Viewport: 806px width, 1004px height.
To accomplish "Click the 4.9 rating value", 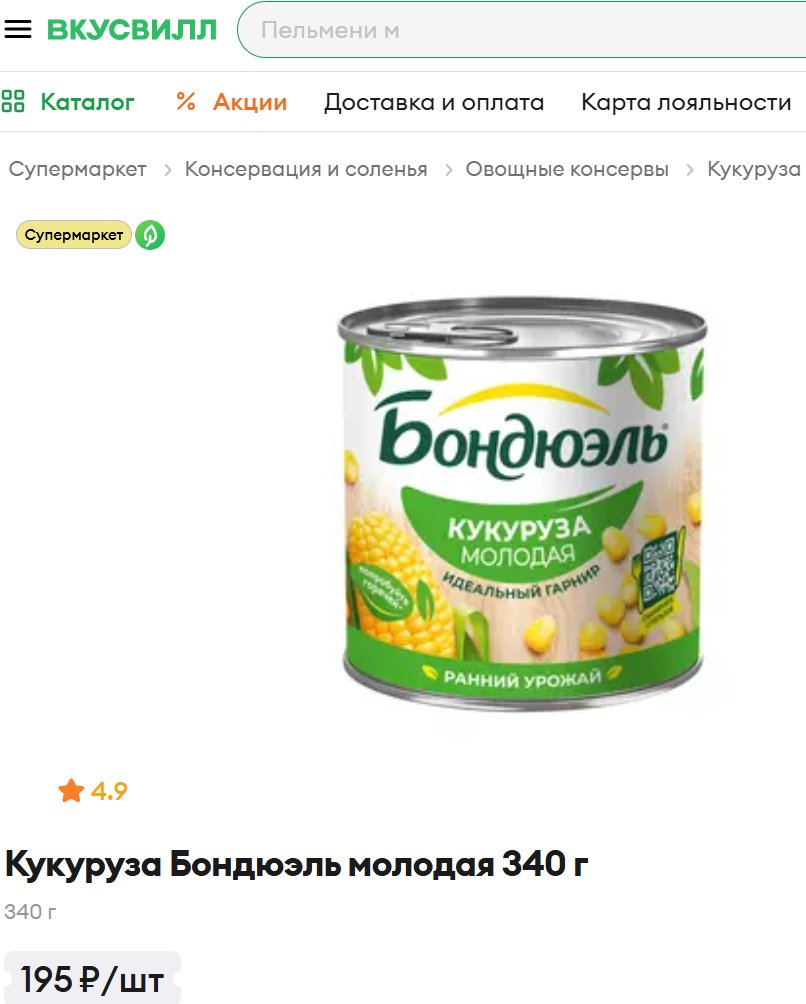I will 109,791.
